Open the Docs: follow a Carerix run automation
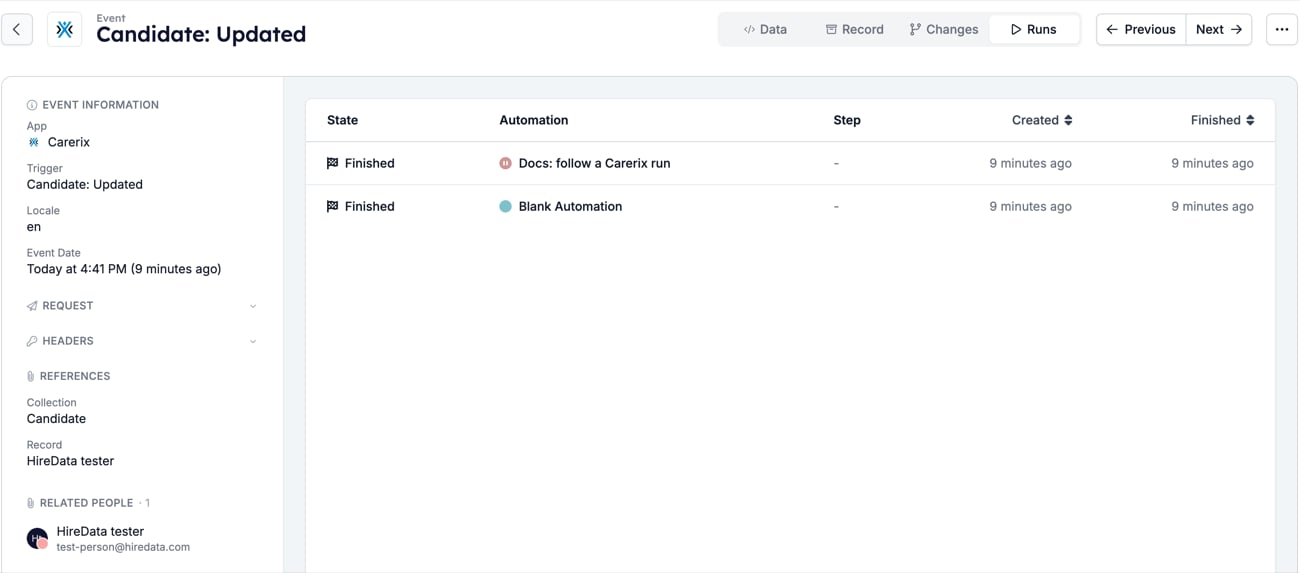This screenshot has height=573, width=1300. (x=594, y=163)
